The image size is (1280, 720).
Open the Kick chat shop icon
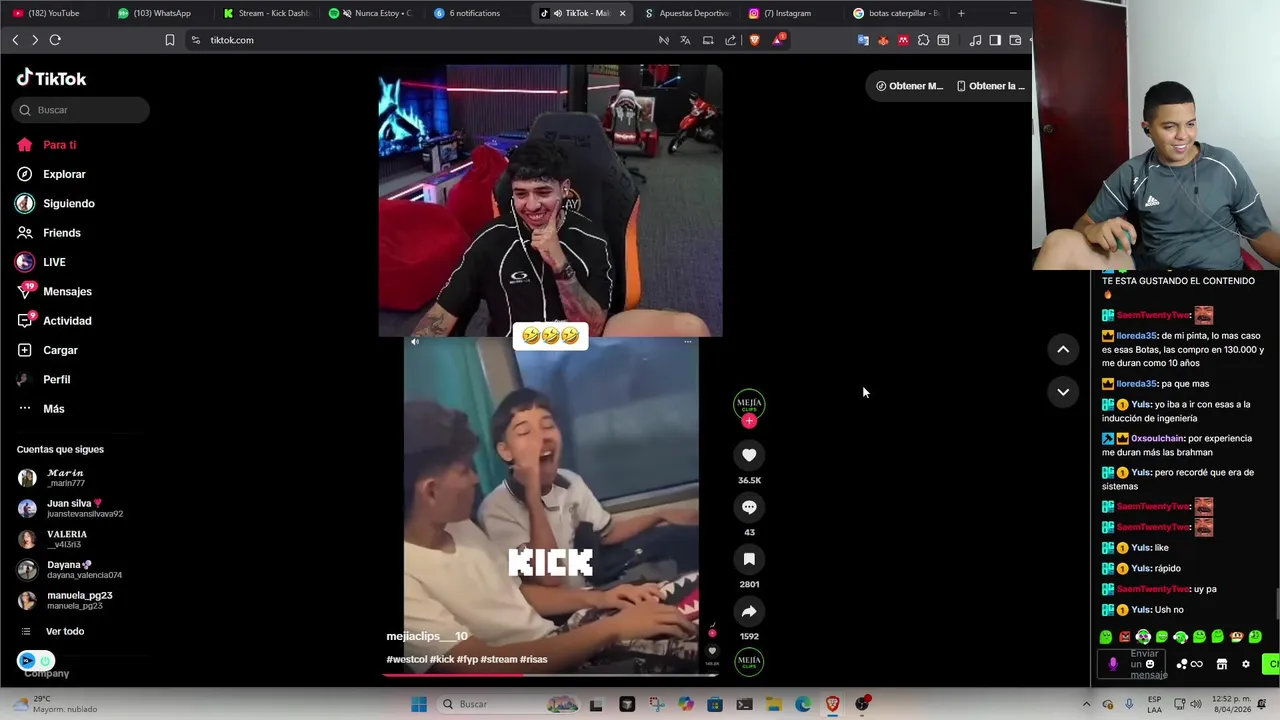[x=1221, y=664]
